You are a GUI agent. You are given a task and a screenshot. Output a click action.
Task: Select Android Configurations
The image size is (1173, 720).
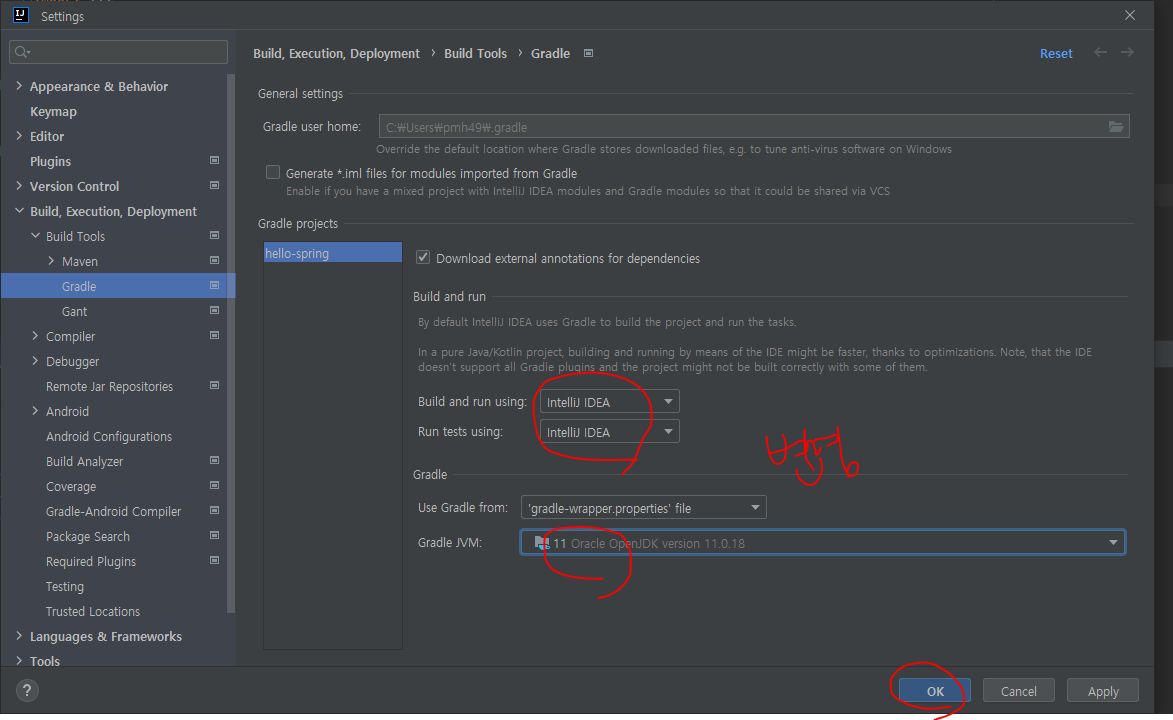pyautogui.click(x=108, y=436)
